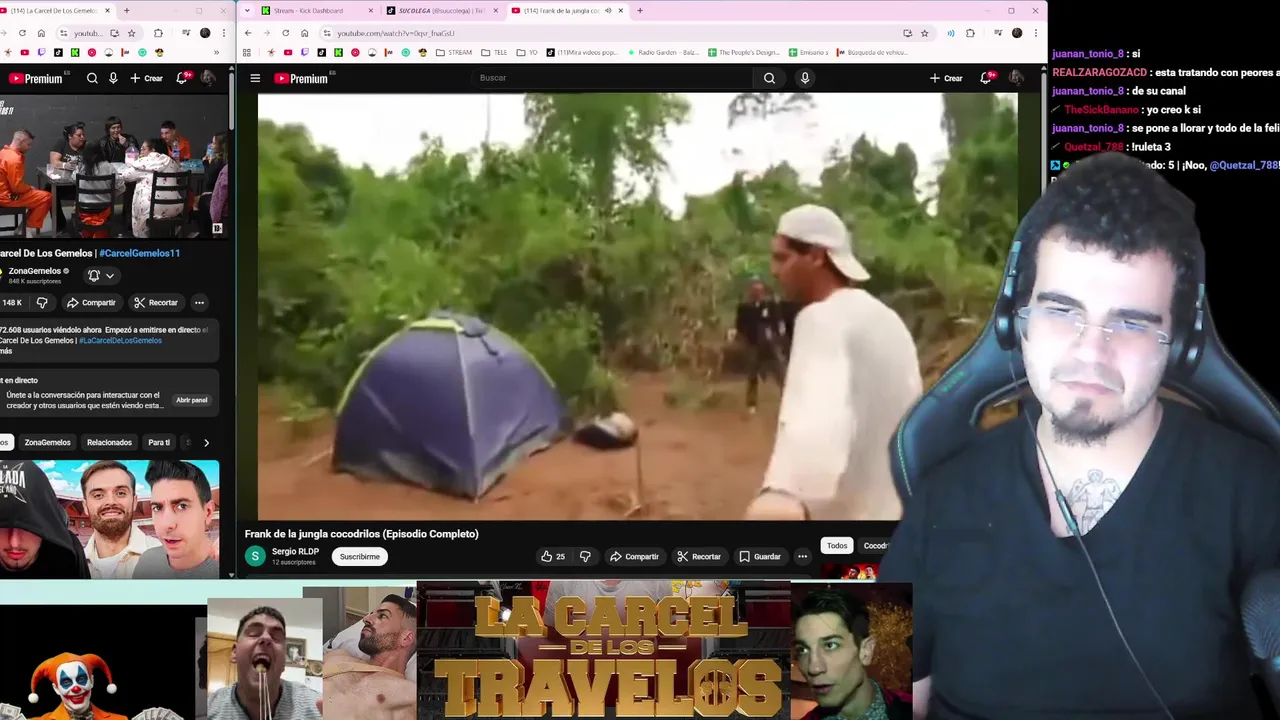
Task: Click Compartir under Frank de la jungla video
Action: click(634, 556)
